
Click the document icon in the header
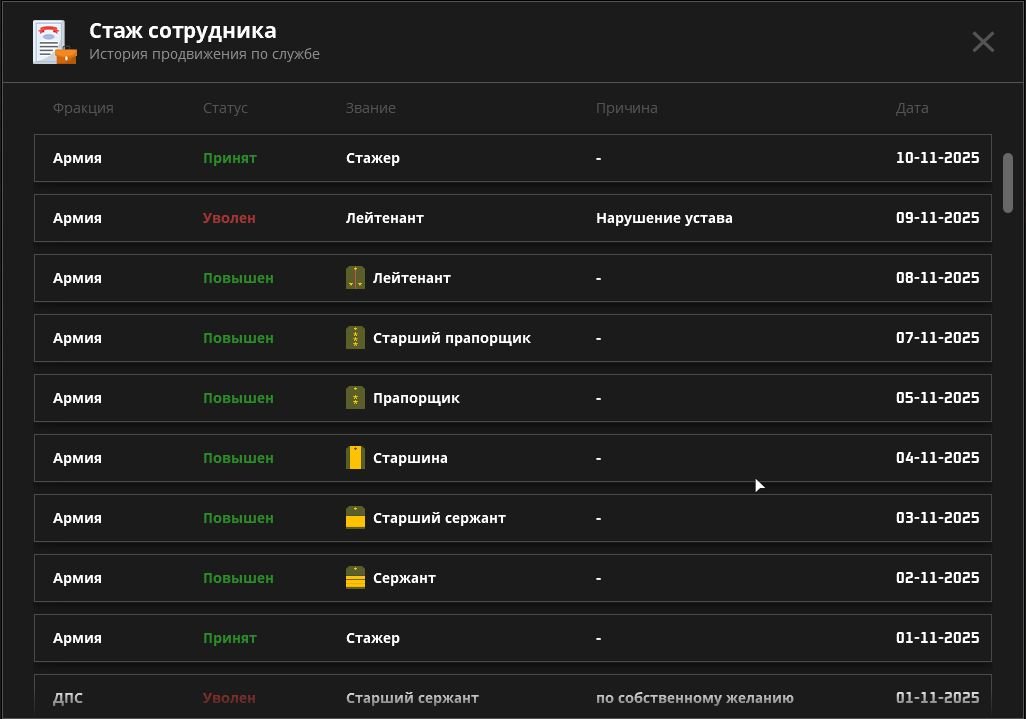pyautogui.click(x=48, y=38)
